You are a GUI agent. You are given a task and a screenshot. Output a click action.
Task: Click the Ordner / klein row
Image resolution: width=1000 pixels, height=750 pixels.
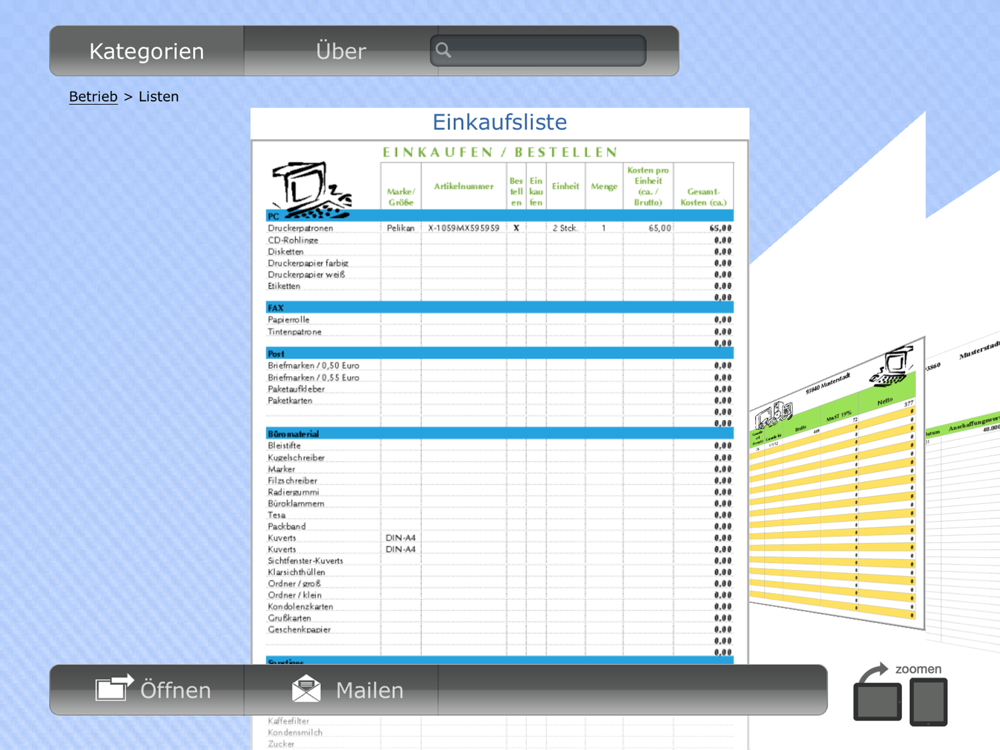(x=499, y=596)
